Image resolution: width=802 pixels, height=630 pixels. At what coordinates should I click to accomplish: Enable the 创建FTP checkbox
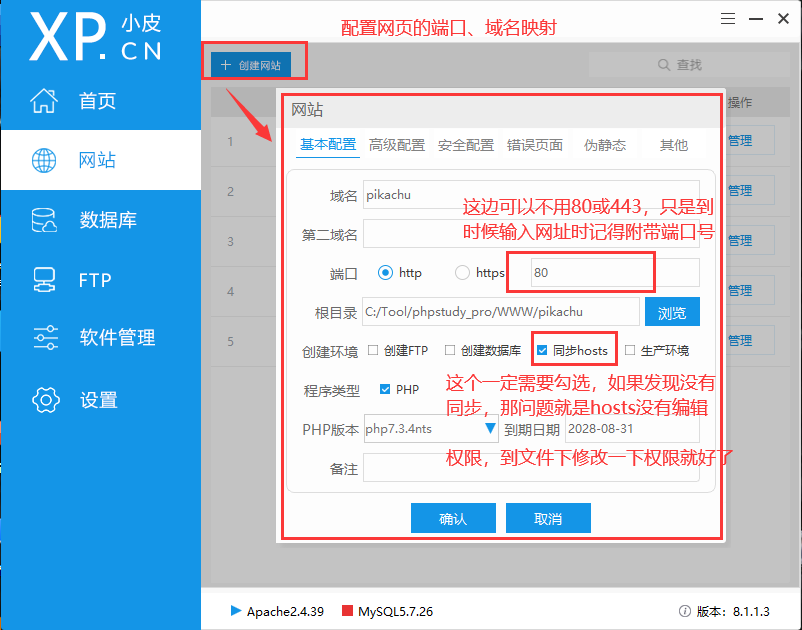tap(373, 351)
